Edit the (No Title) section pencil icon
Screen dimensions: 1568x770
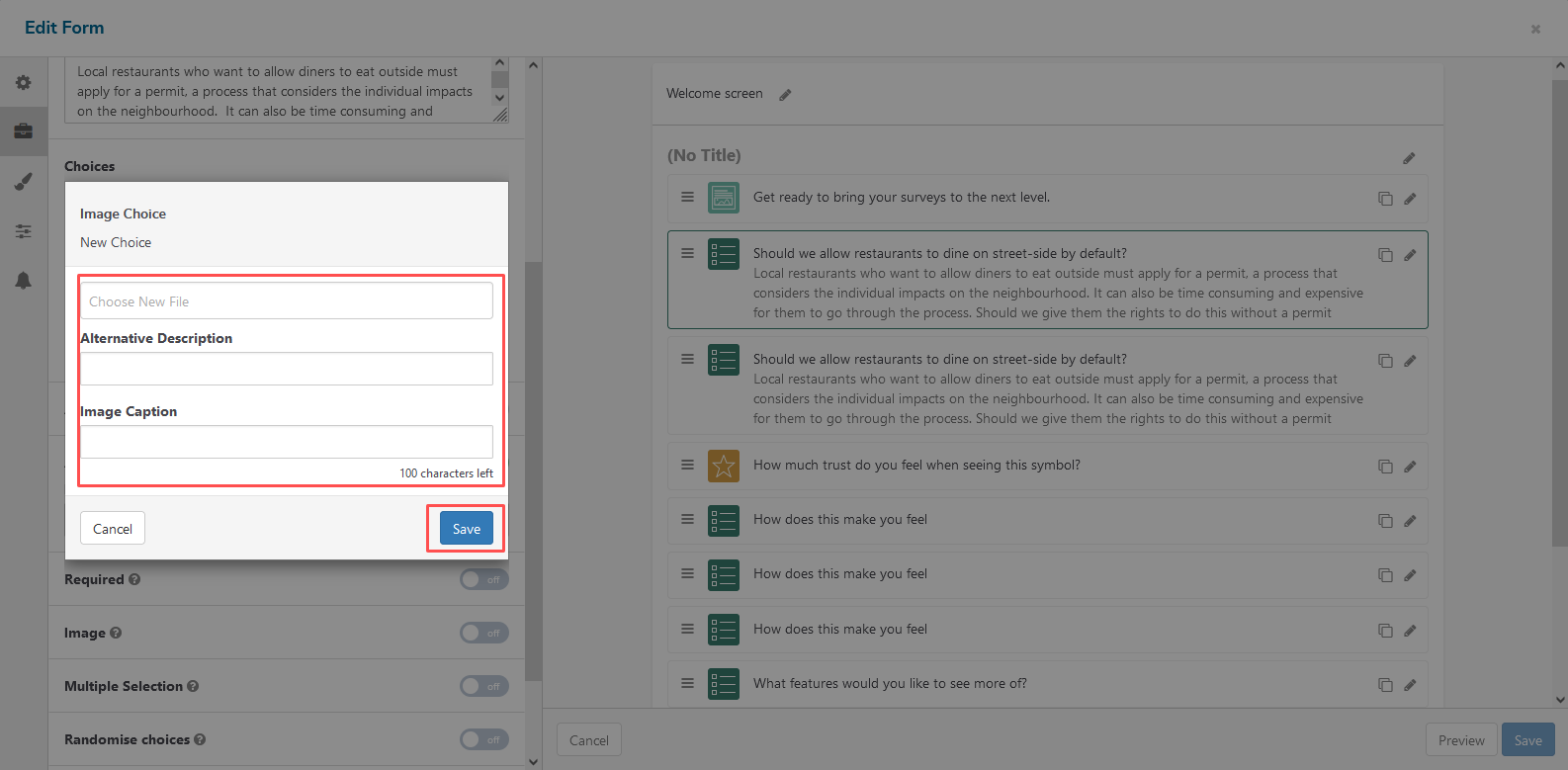click(1409, 158)
